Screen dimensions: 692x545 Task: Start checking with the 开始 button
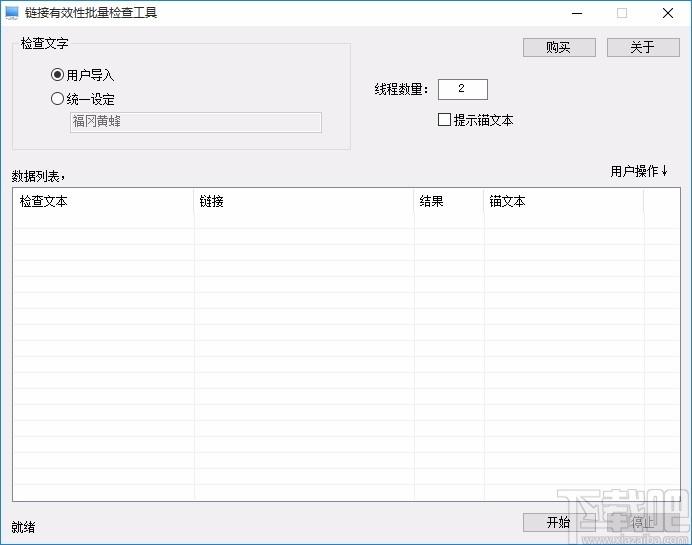tap(559, 522)
